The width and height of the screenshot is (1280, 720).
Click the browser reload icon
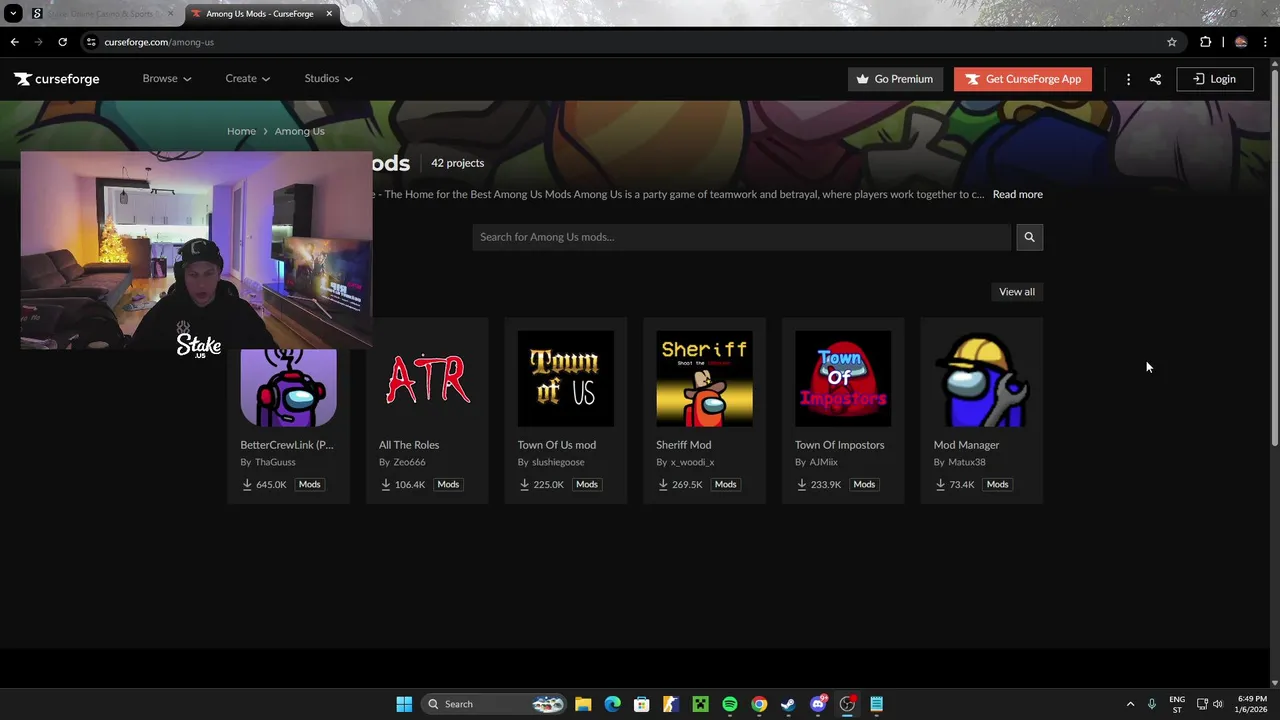(x=62, y=42)
